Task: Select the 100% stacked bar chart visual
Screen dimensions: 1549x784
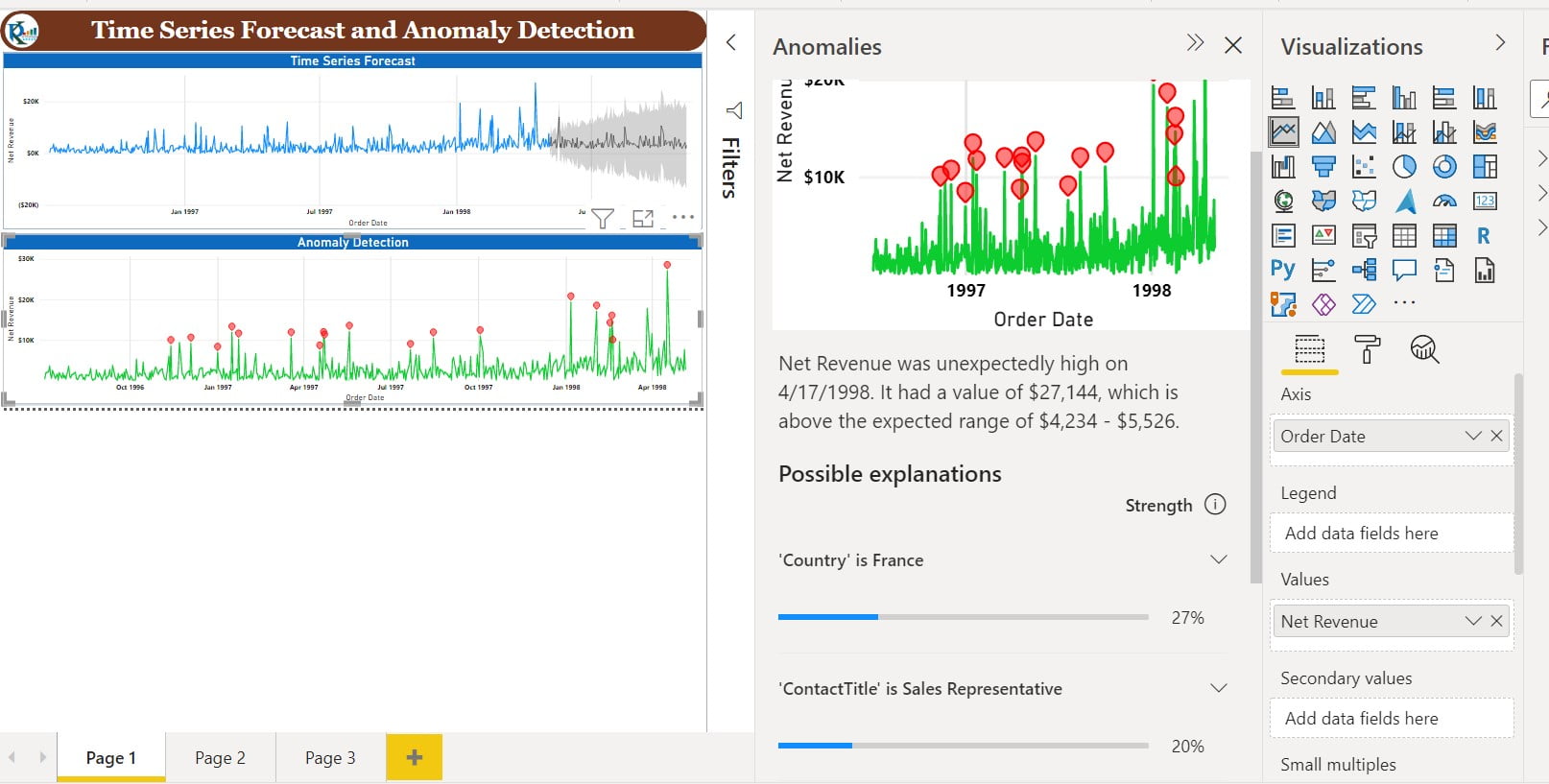Action: [1444, 98]
